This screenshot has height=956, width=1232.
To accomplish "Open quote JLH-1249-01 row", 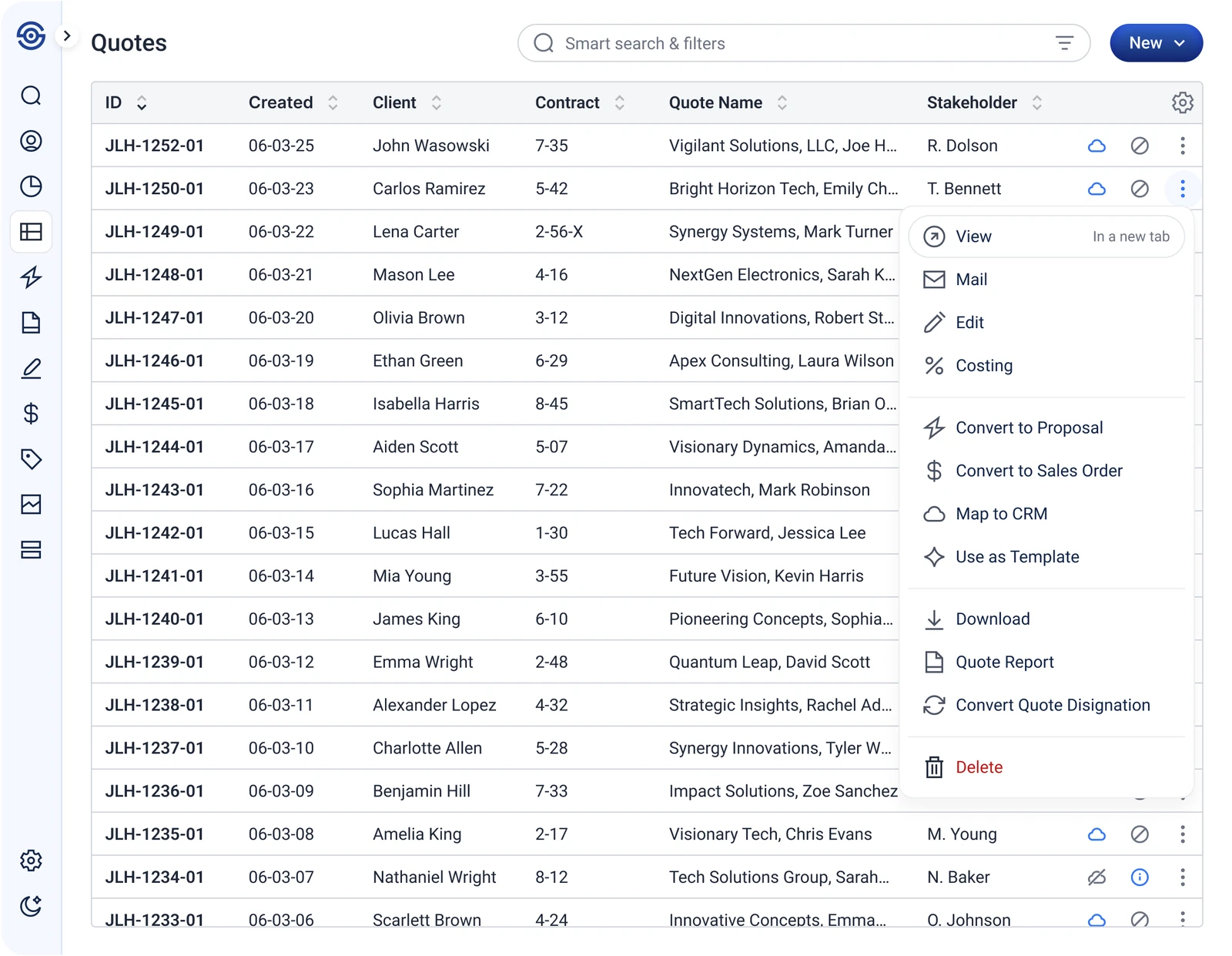I will 155,232.
